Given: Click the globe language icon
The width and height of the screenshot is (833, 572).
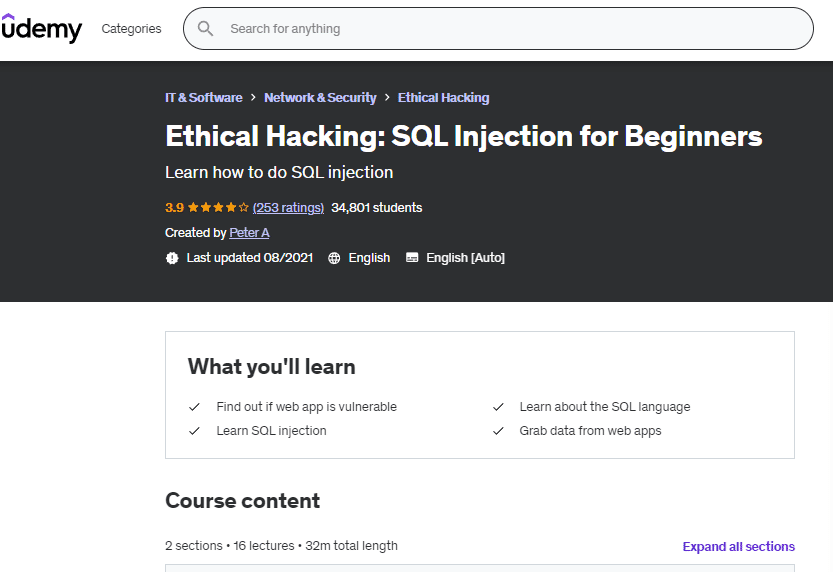Looking at the screenshot, I should coord(334,258).
